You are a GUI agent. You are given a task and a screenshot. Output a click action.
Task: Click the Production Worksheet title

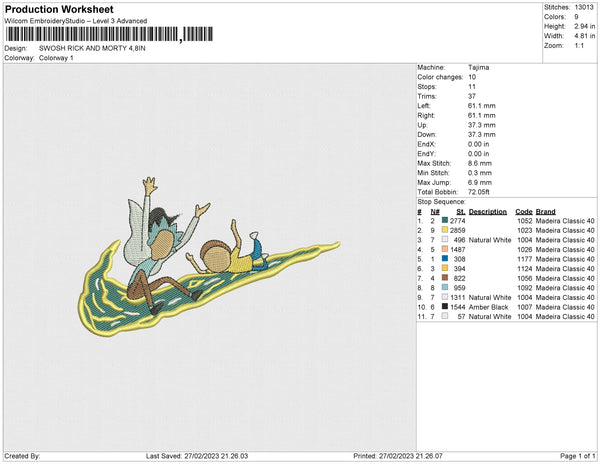pos(59,10)
